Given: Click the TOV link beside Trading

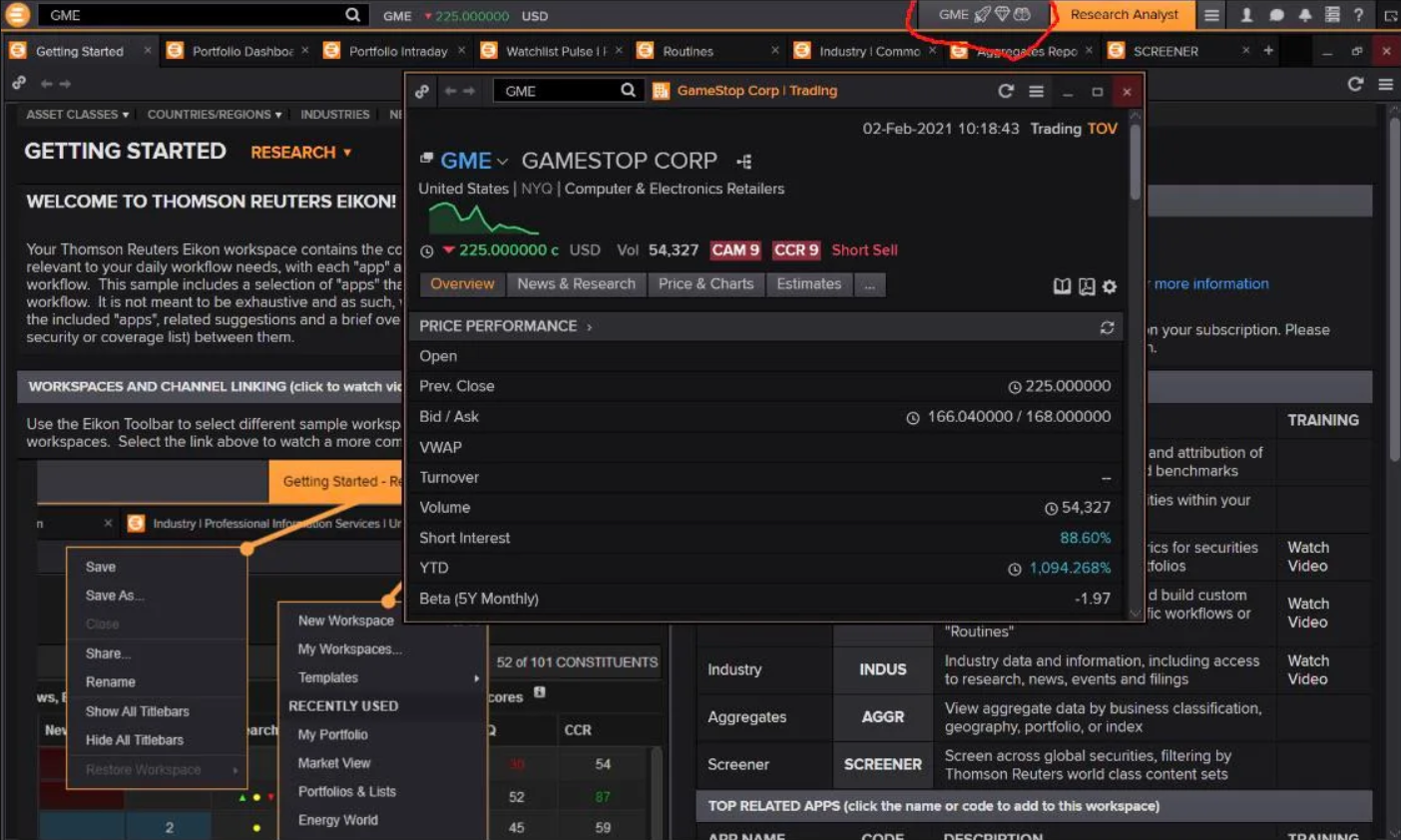Looking at the screenshot, I should pos(1102,129).
